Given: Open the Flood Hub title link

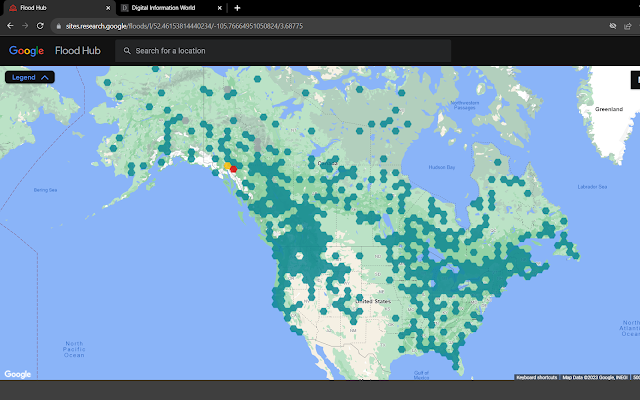Looking at the screenshot, I should pos(78,51).
